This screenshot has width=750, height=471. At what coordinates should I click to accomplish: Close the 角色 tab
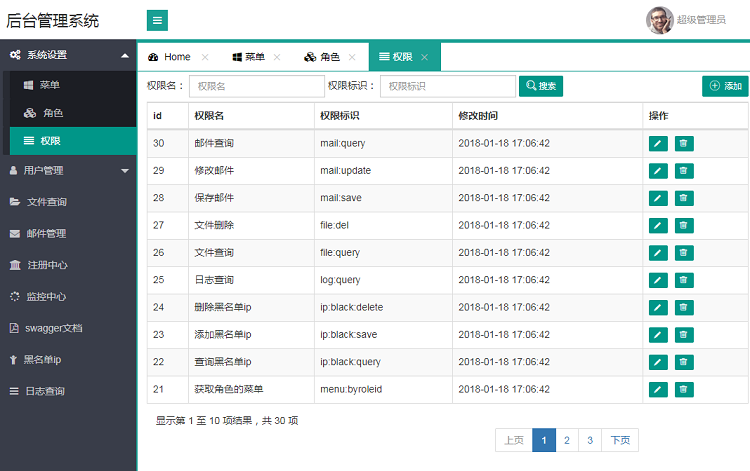(x=352, y=57)
